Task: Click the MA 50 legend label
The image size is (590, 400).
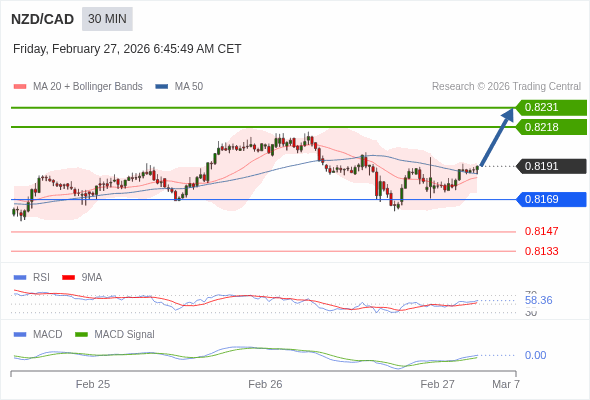Action: point(189,87)
